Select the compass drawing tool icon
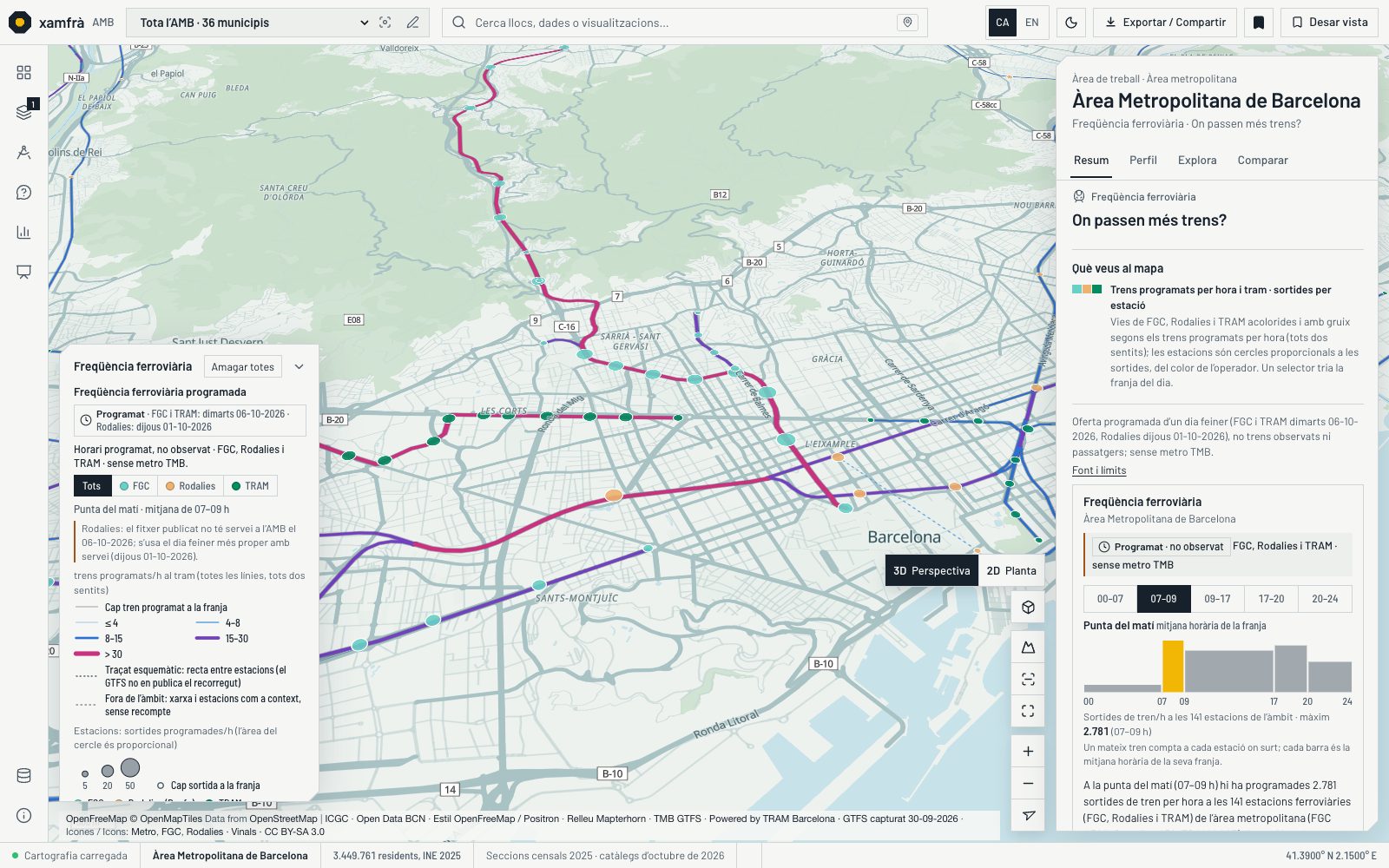The image size is (1389, 868). coord(23,152)
